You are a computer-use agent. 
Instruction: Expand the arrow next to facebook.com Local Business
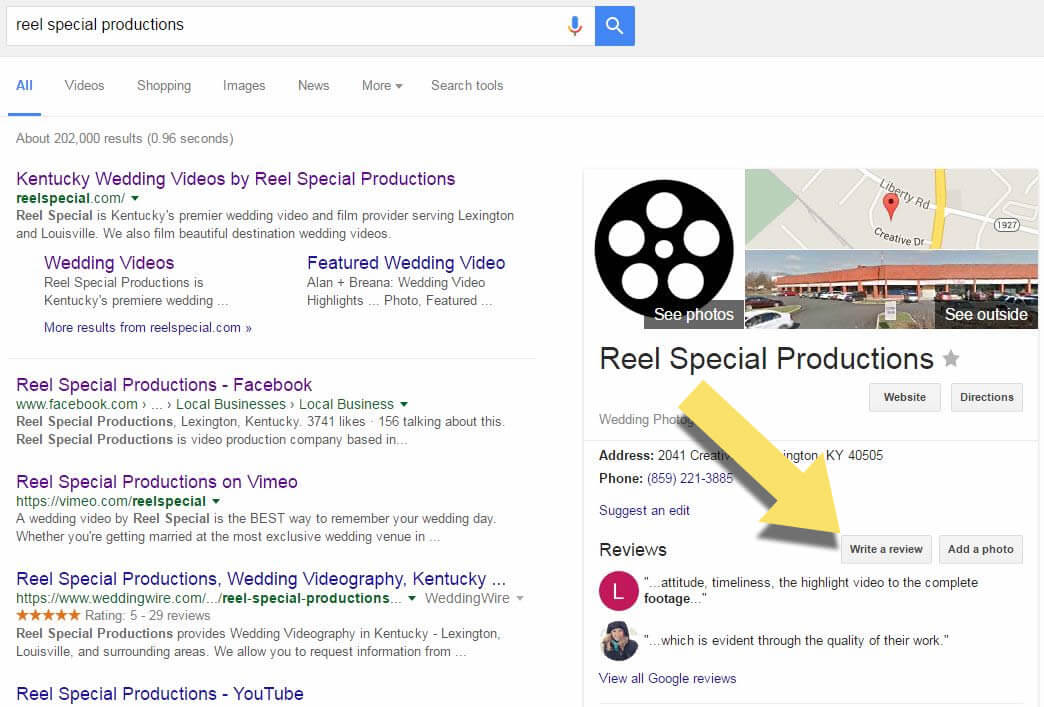[404, 405]
